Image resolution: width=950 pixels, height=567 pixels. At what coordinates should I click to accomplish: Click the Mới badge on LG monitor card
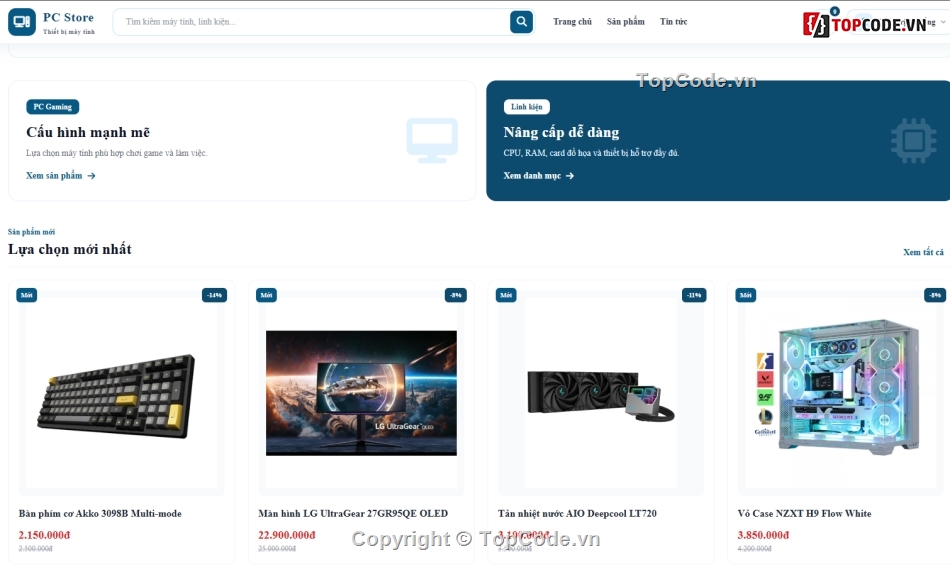[x=267, y=295]
